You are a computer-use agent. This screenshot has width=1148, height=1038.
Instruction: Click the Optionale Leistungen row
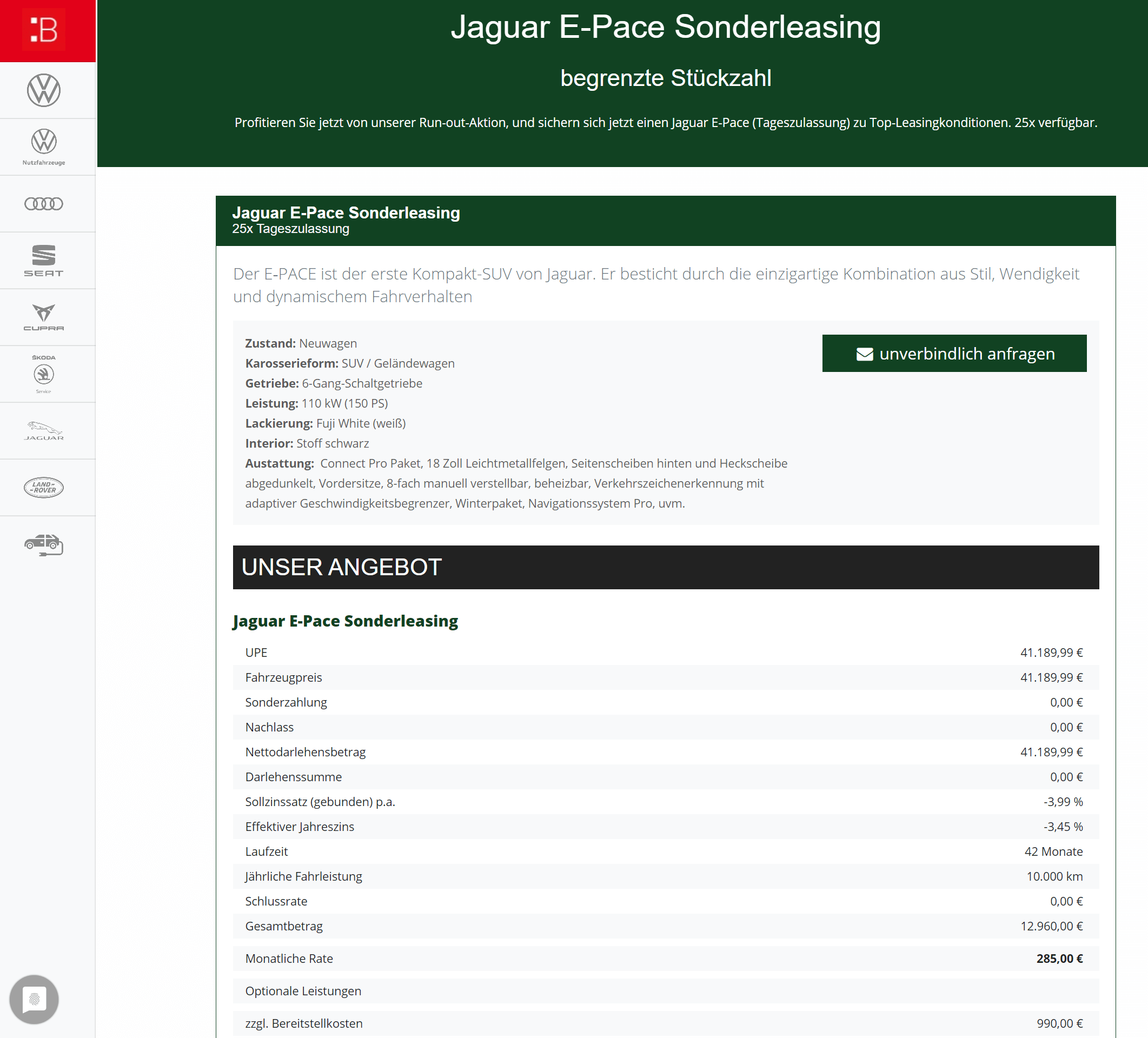coord(666,992)
